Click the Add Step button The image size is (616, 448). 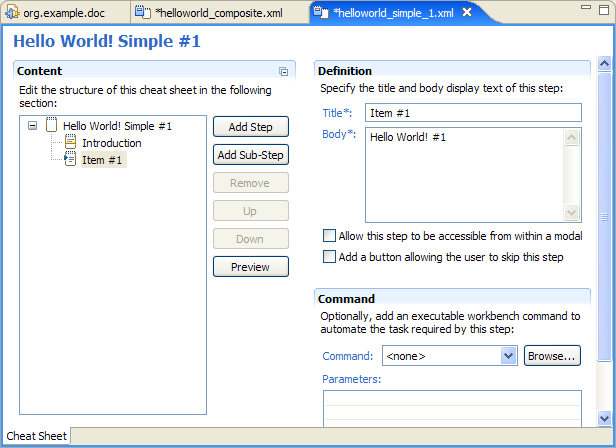tap(251, 127)
